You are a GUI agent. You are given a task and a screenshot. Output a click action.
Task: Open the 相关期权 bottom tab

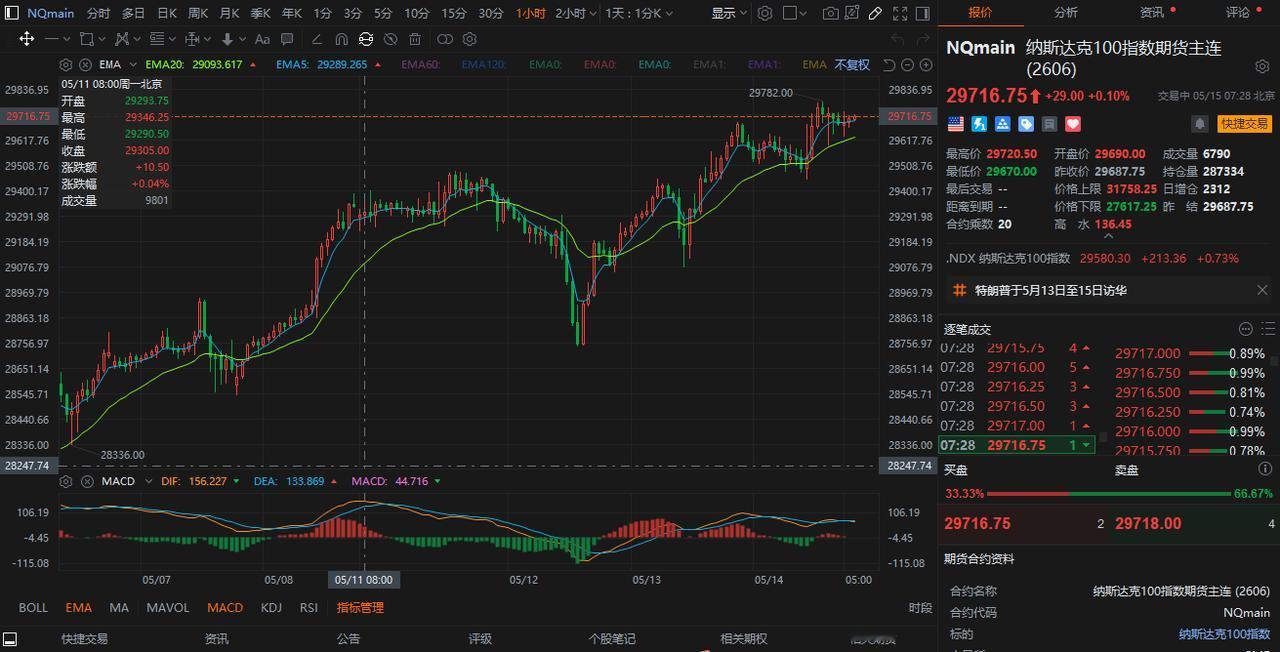(x=744, y=638)
